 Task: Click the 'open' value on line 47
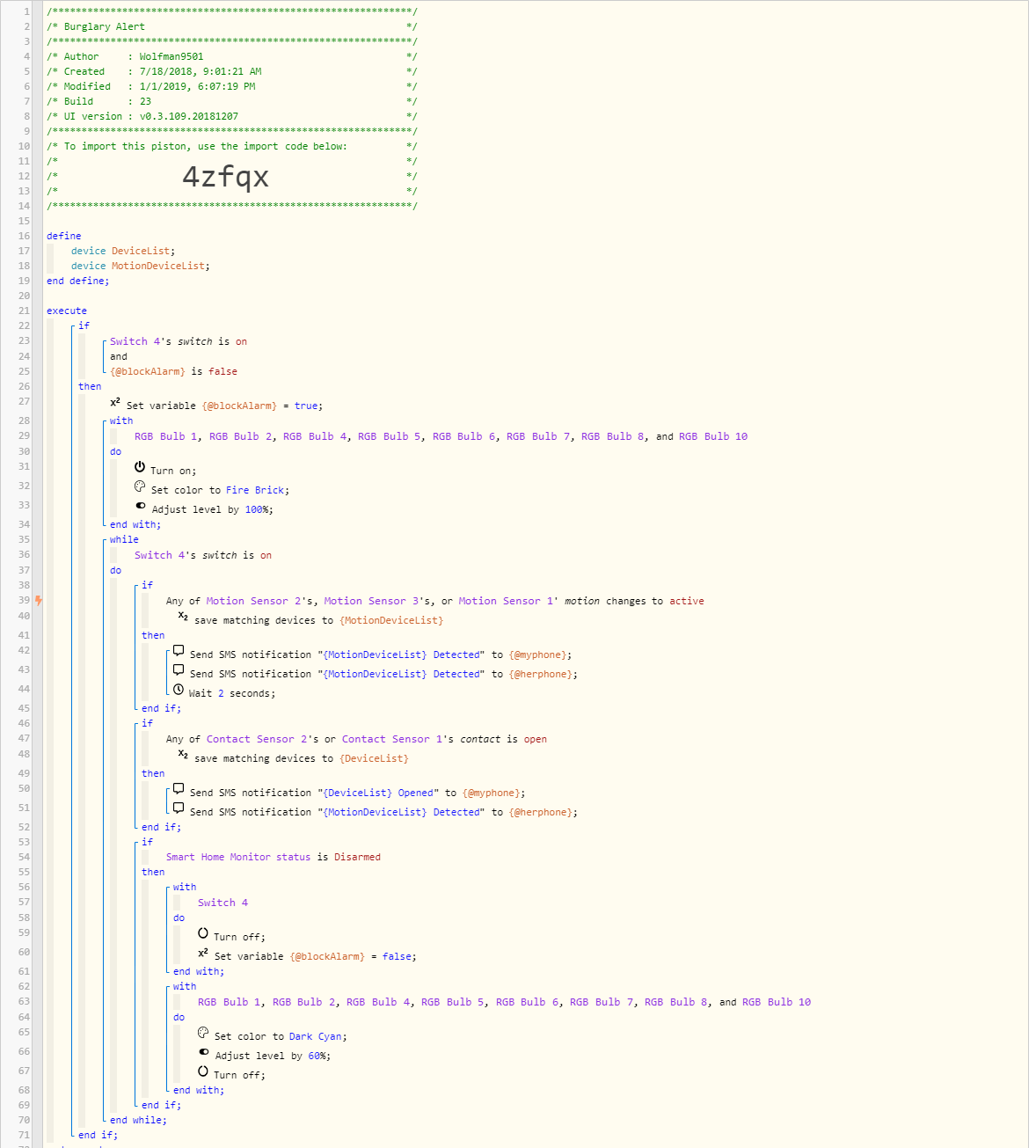click(536, 739)
